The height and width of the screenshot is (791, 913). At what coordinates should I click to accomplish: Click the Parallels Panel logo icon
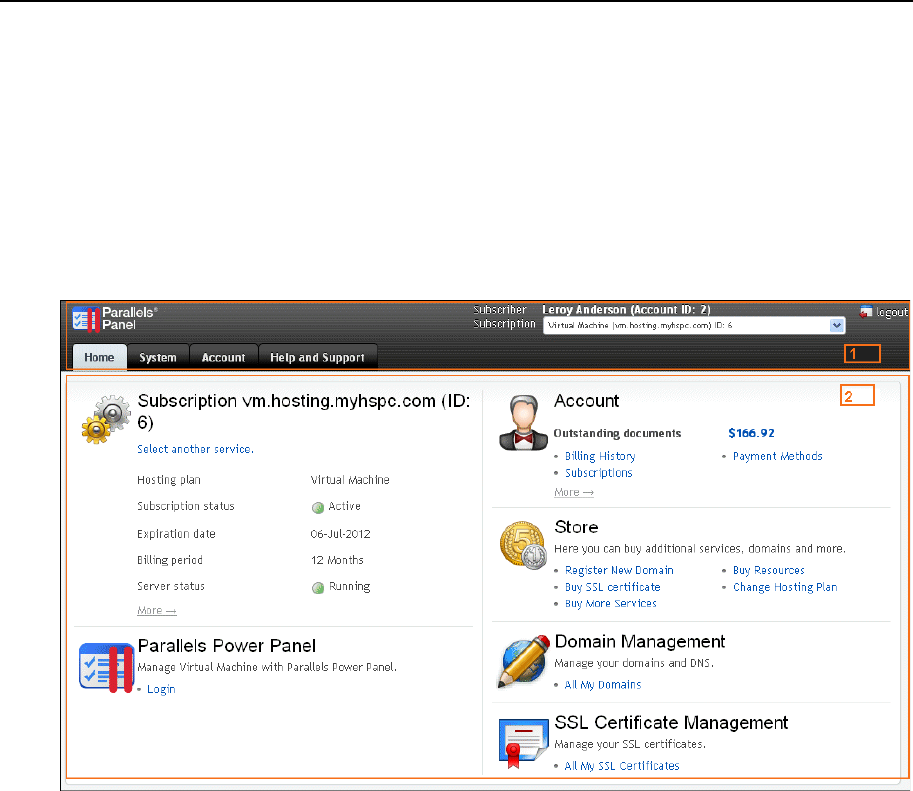coord(86,319)
